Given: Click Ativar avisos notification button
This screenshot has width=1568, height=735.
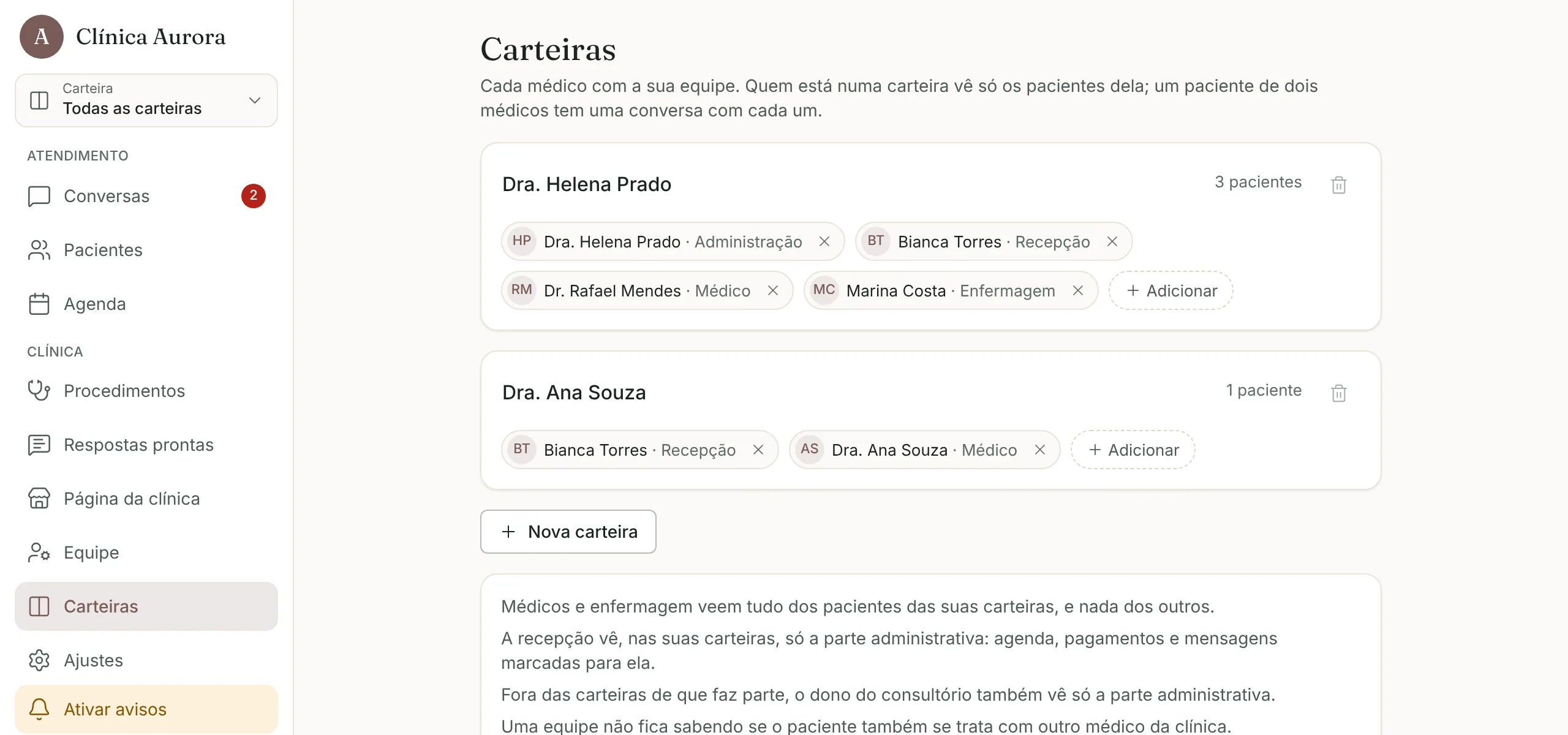Looking at the screenshot, I should [146, 709].
